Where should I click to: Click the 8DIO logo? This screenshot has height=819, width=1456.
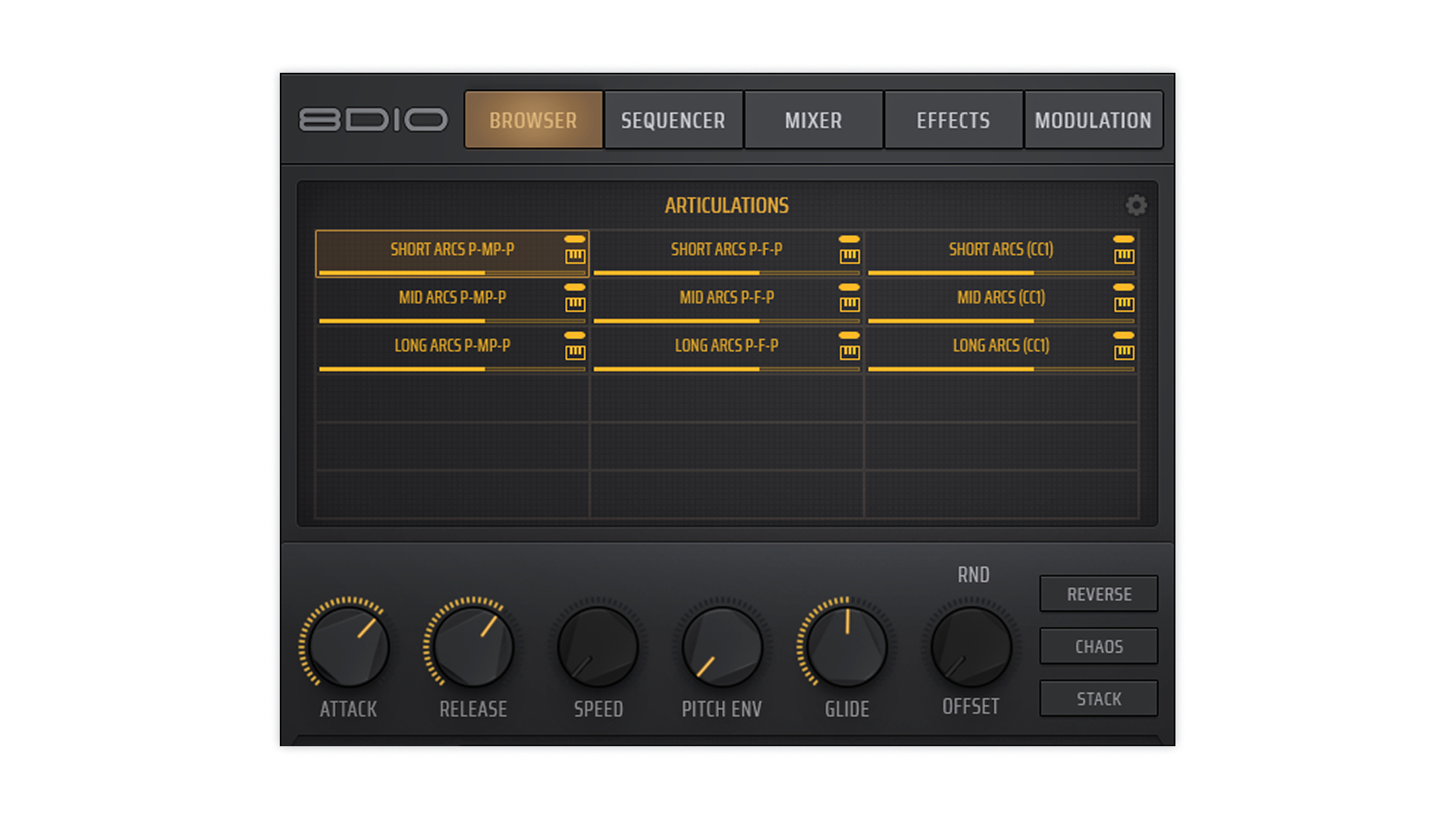(373, 120)
